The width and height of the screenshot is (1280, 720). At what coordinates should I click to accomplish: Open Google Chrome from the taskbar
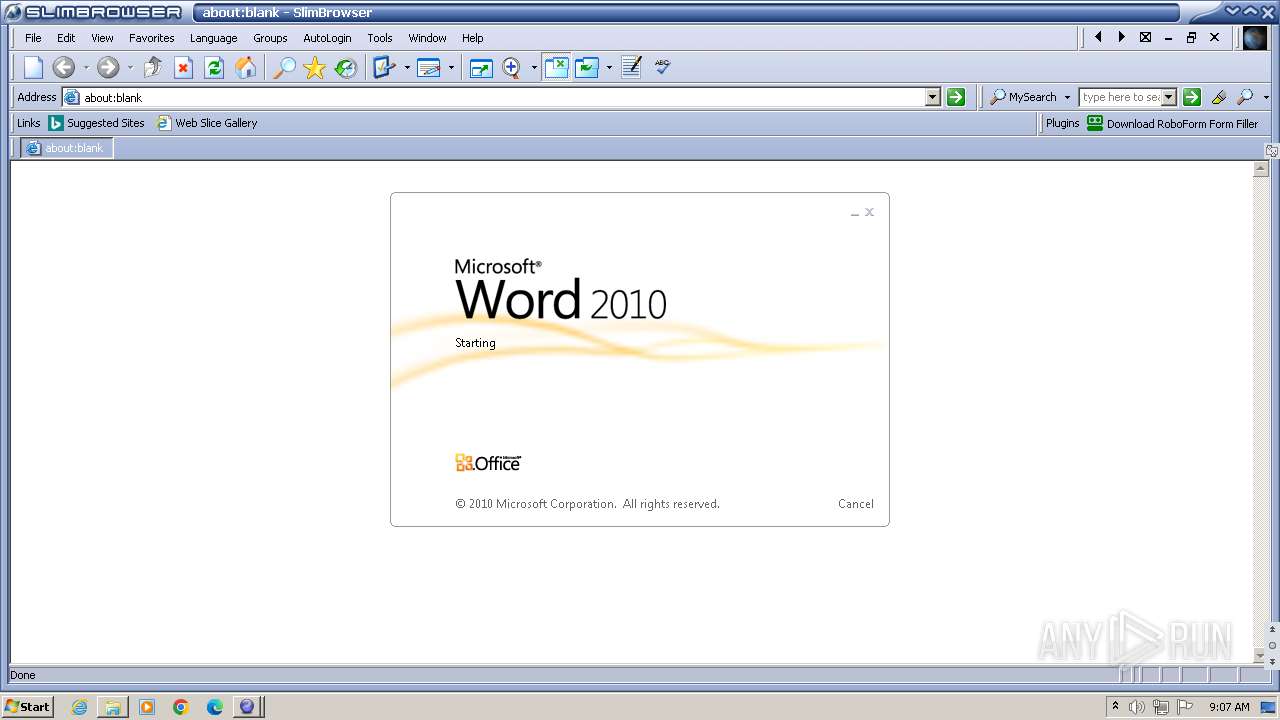coord(181,707)
